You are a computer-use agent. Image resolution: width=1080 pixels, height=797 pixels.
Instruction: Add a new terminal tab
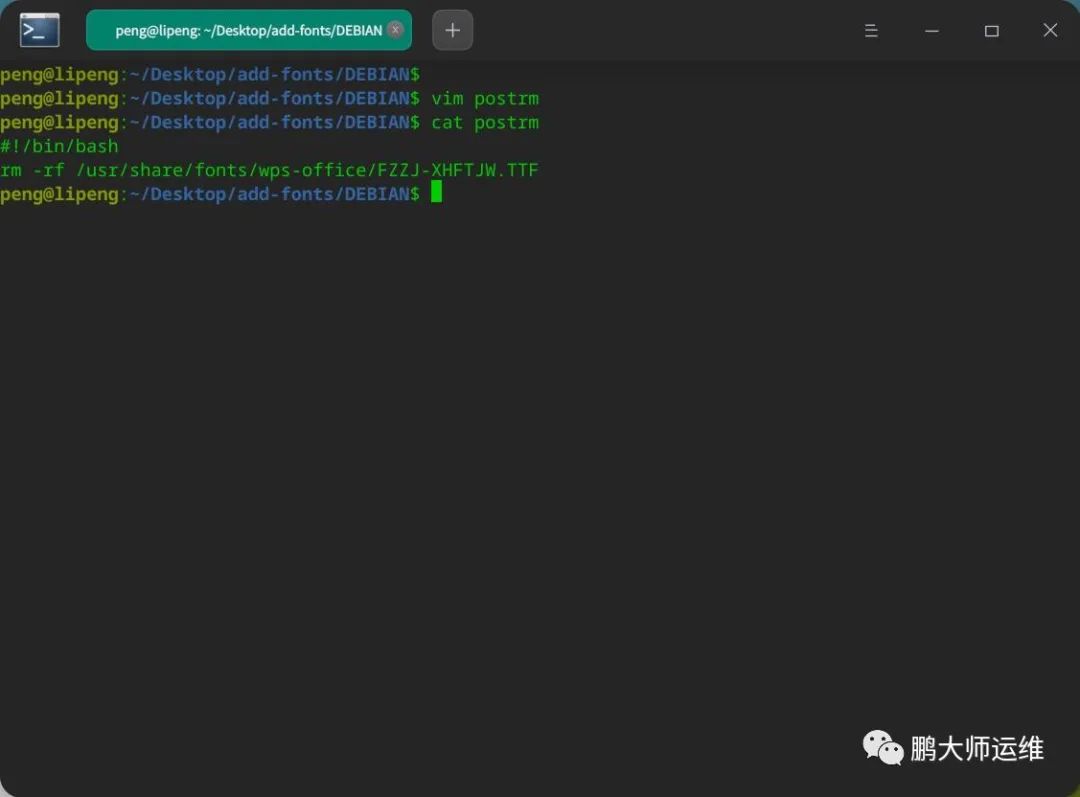click(x=452, y=30)
